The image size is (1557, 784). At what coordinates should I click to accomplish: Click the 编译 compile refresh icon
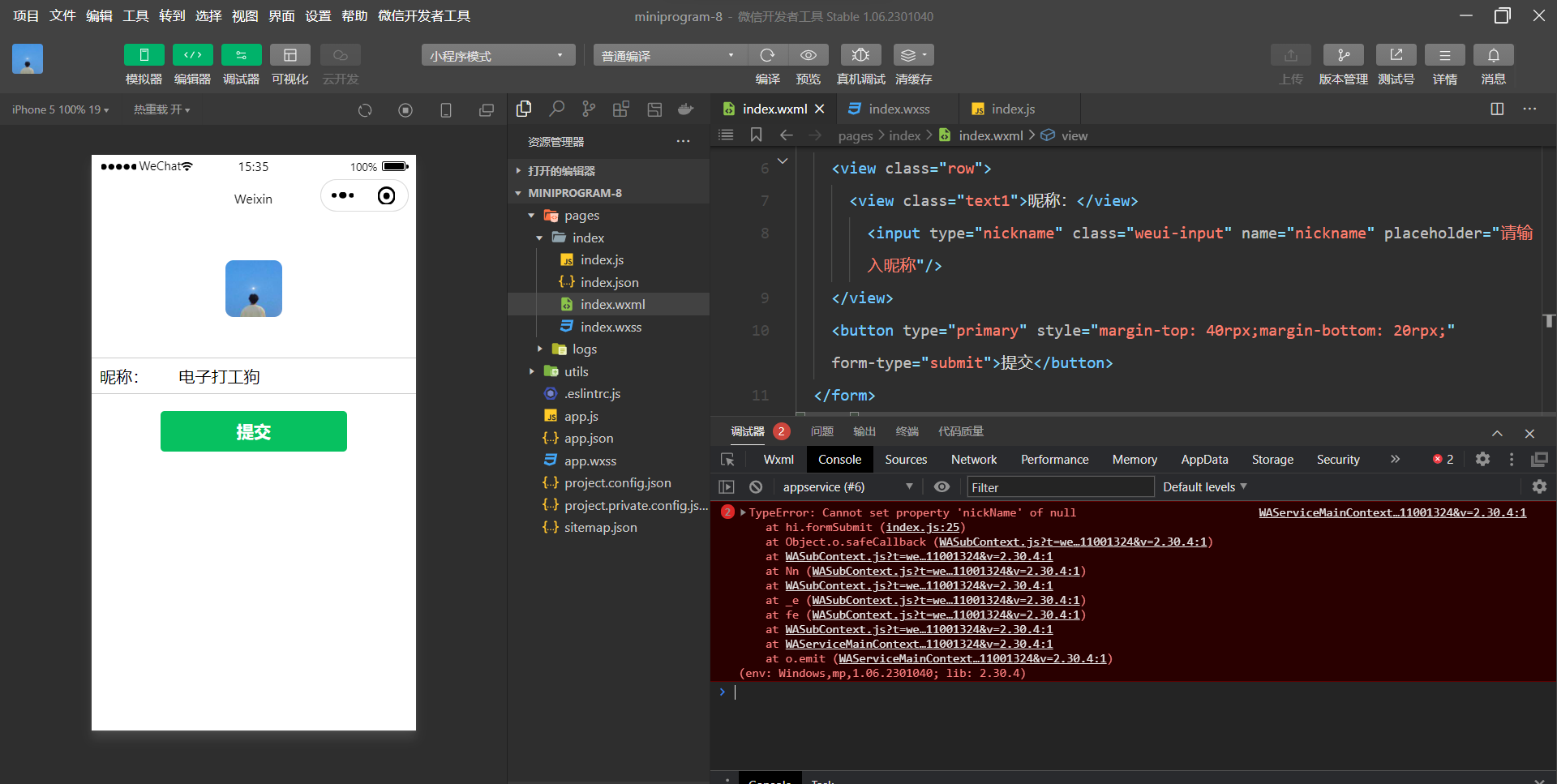pyautogui.click(x=767, y=55)
